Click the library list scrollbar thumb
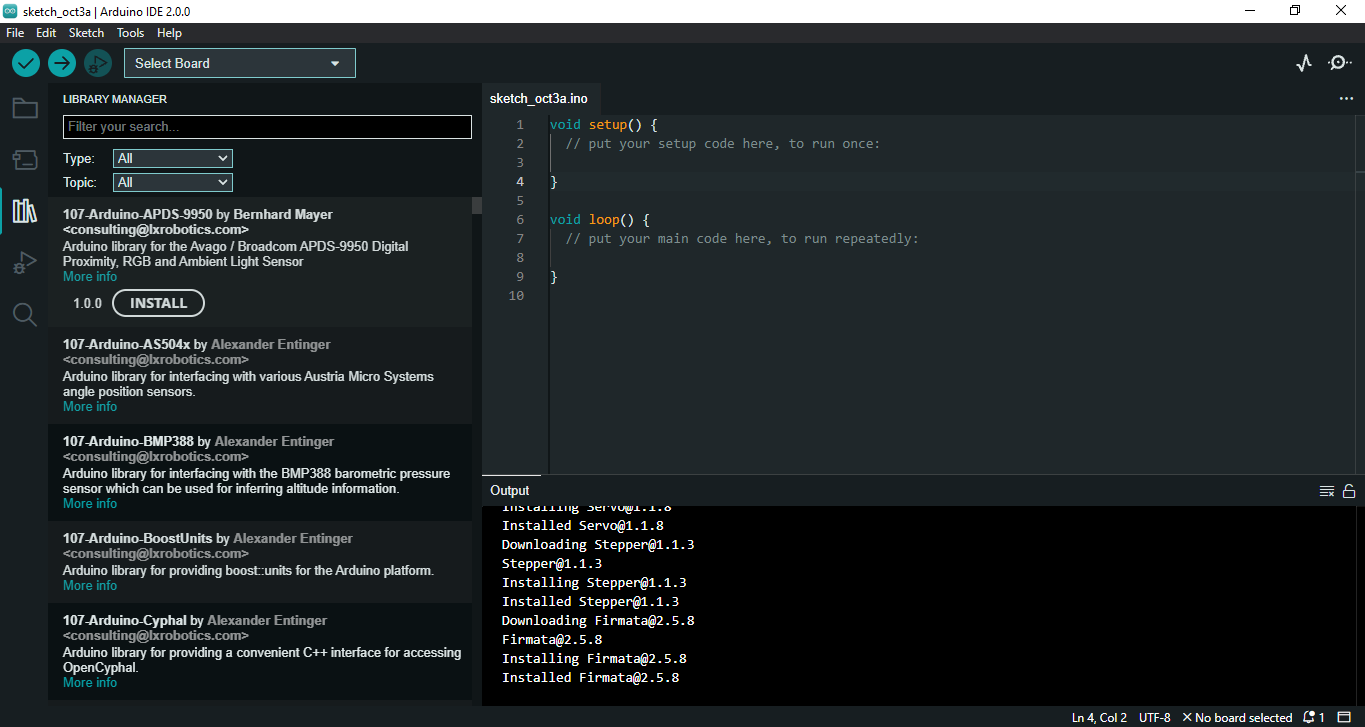 click(477, 205)
